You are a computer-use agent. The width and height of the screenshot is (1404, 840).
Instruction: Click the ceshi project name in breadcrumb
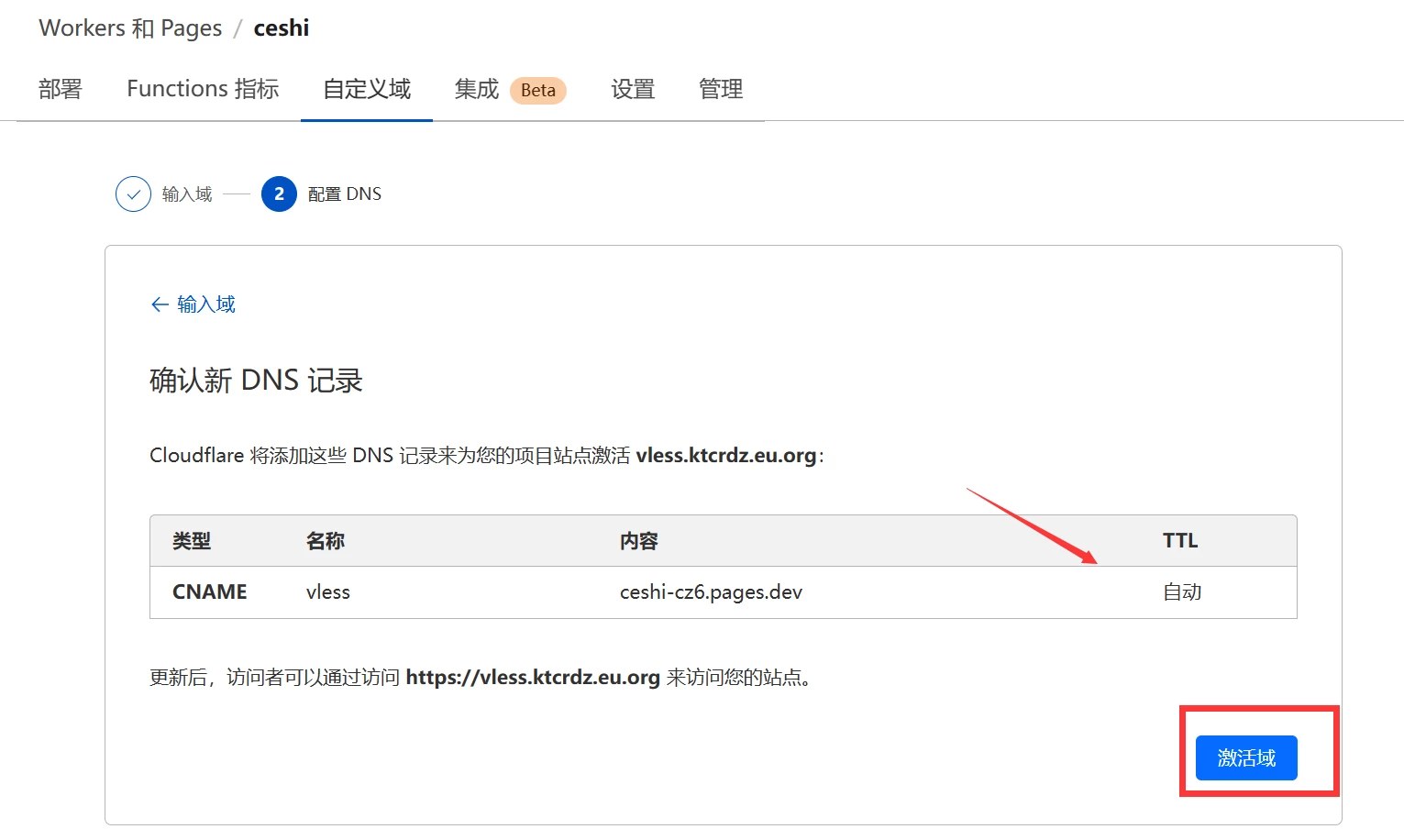(x=282, y=28)
